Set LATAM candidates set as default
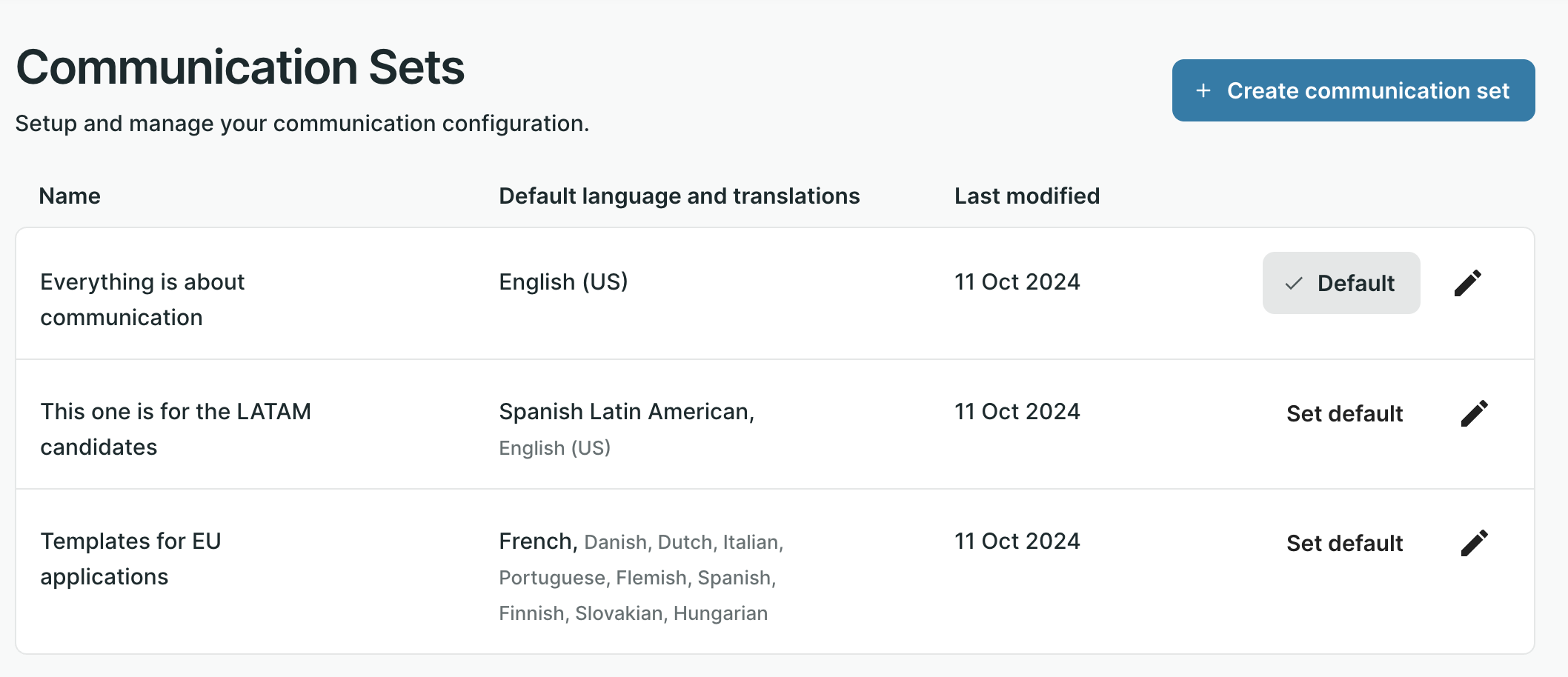This screenshot has height=677, width=1568. [1344, 413]
